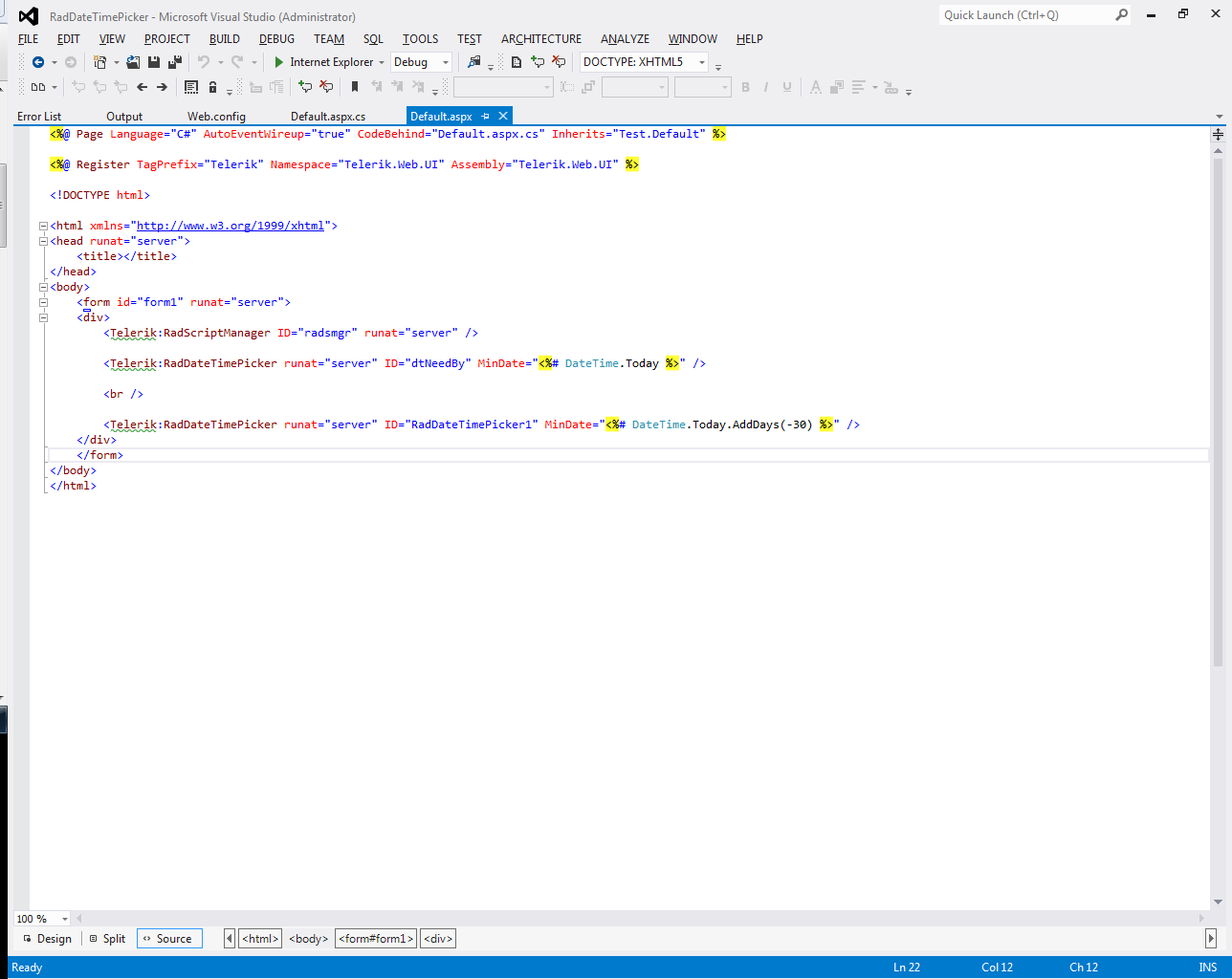Click the Save All toolbar icon
1232x979 pixels.
(x=174, y=62)
